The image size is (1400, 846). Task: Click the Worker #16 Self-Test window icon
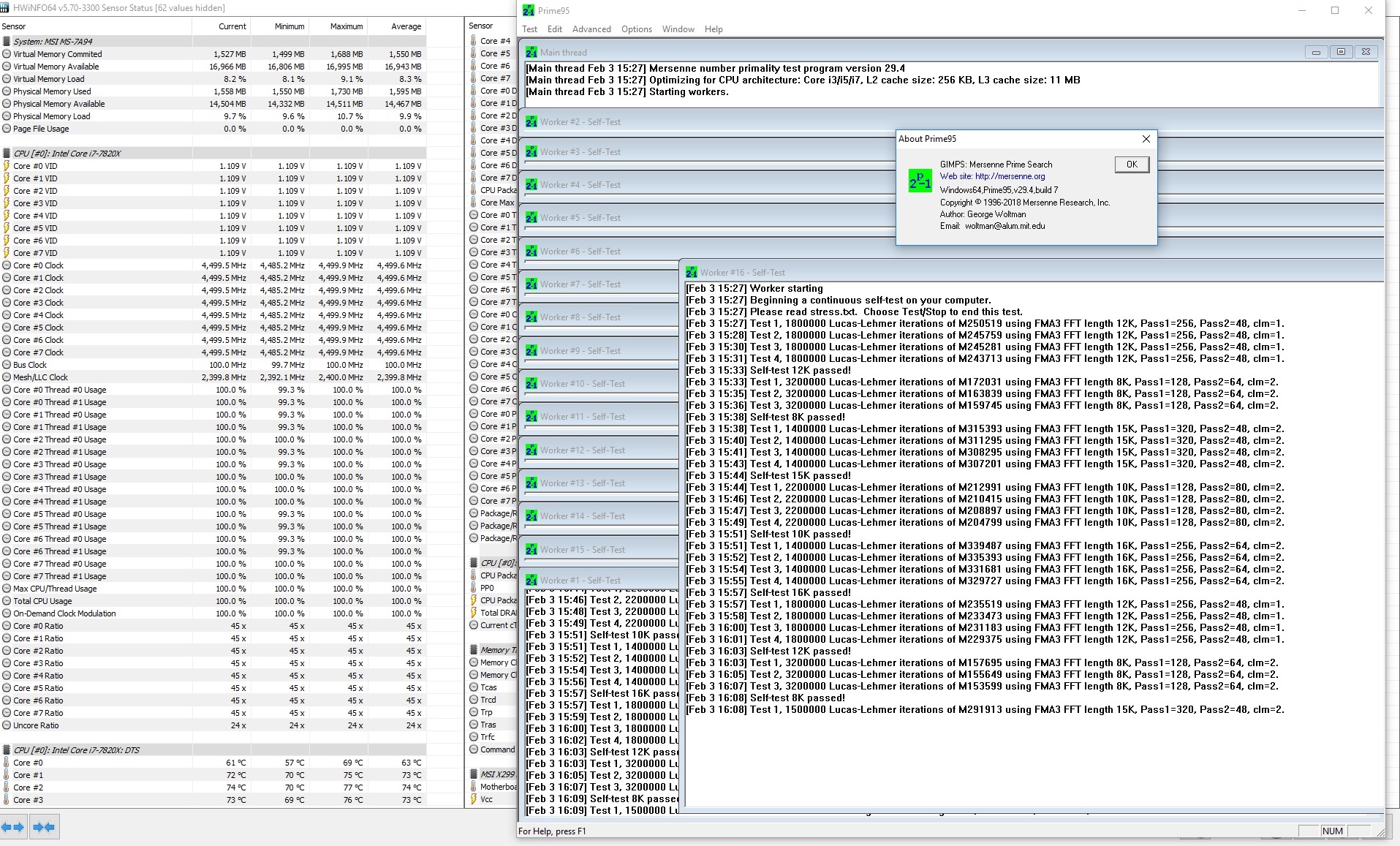tap(692, 273)
